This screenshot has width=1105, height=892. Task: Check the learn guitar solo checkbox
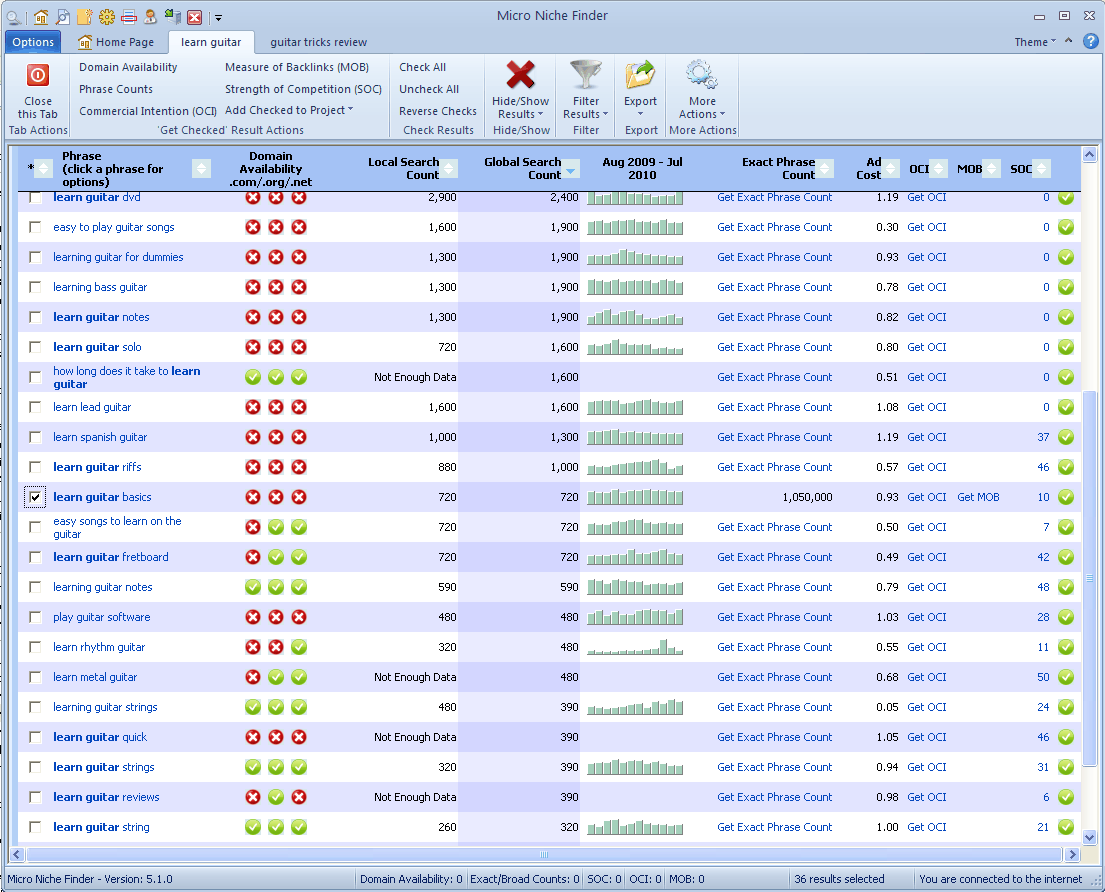coord(35,347)
